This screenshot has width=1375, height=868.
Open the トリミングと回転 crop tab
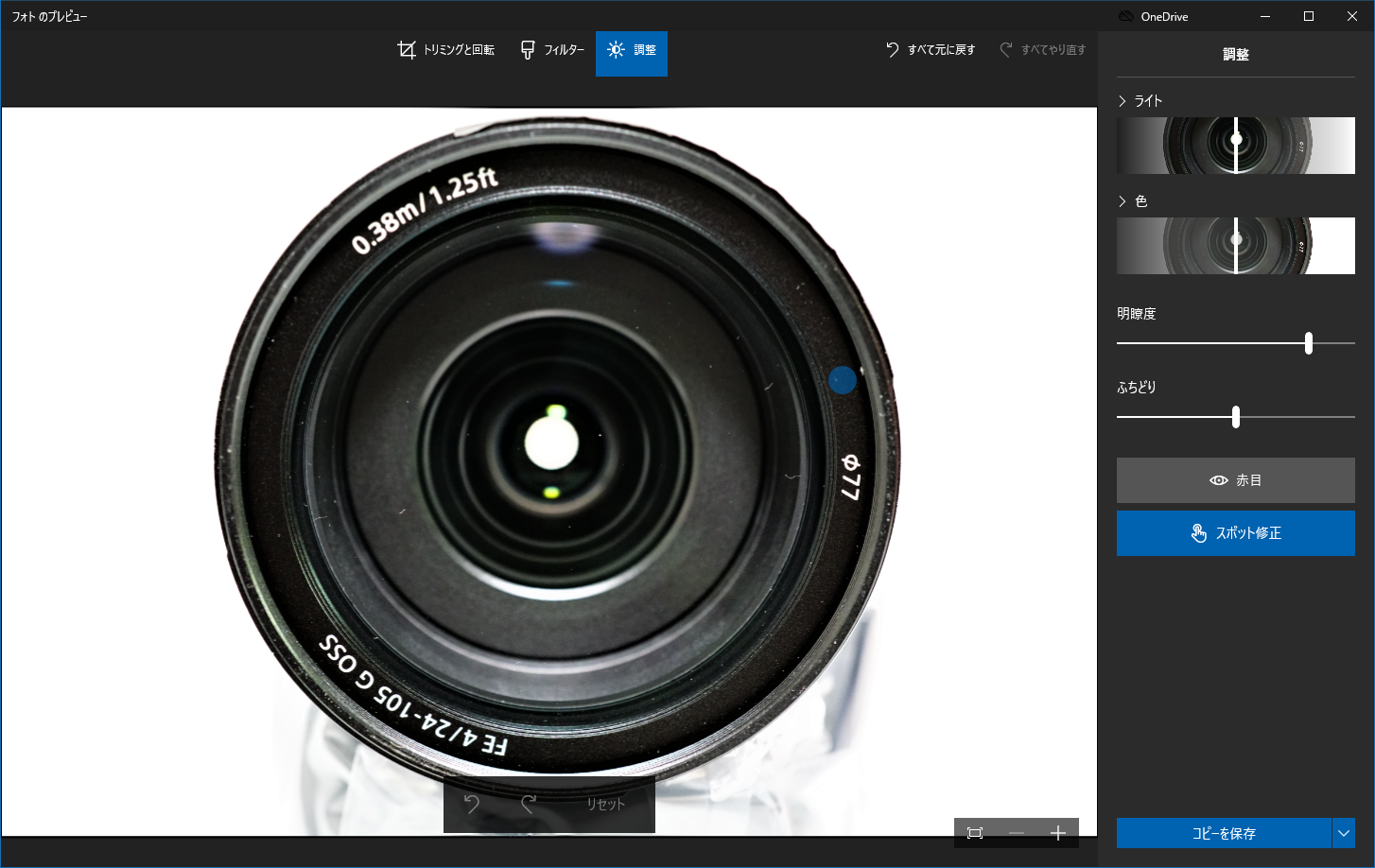445,50
